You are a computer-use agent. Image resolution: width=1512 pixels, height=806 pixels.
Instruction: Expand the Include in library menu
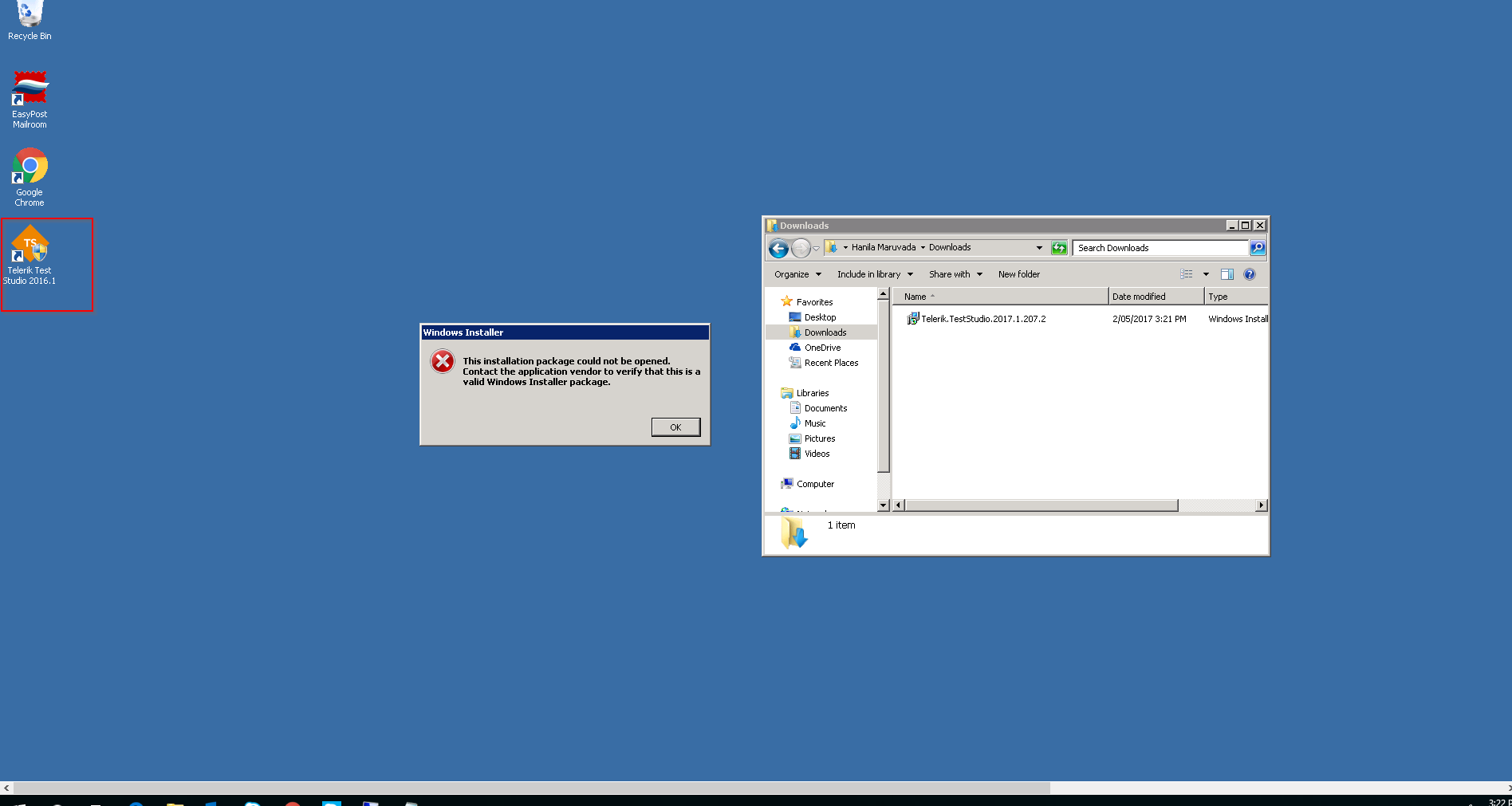(x=874, y=274)
